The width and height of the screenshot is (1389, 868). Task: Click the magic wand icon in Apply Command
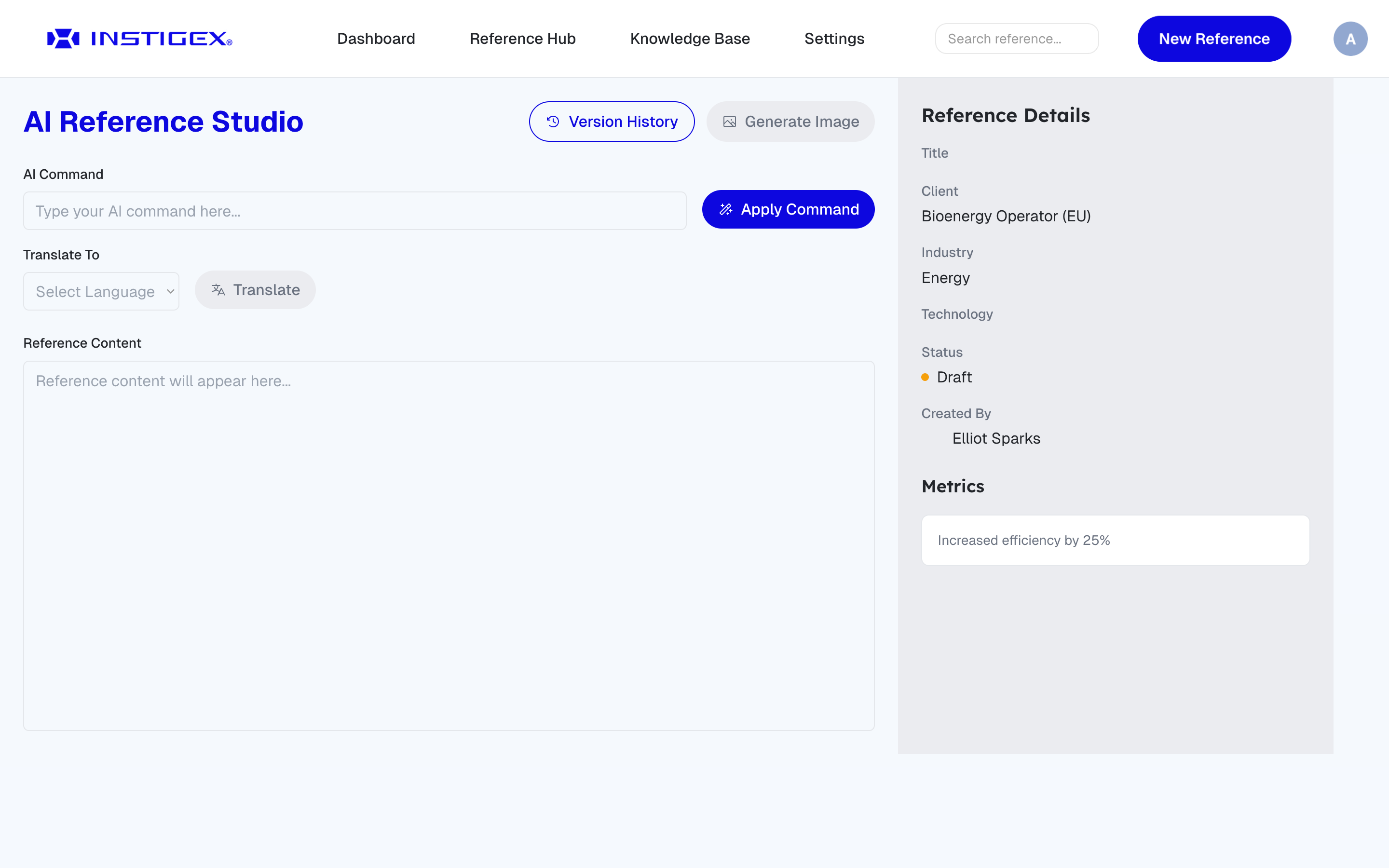pos(725,210)
